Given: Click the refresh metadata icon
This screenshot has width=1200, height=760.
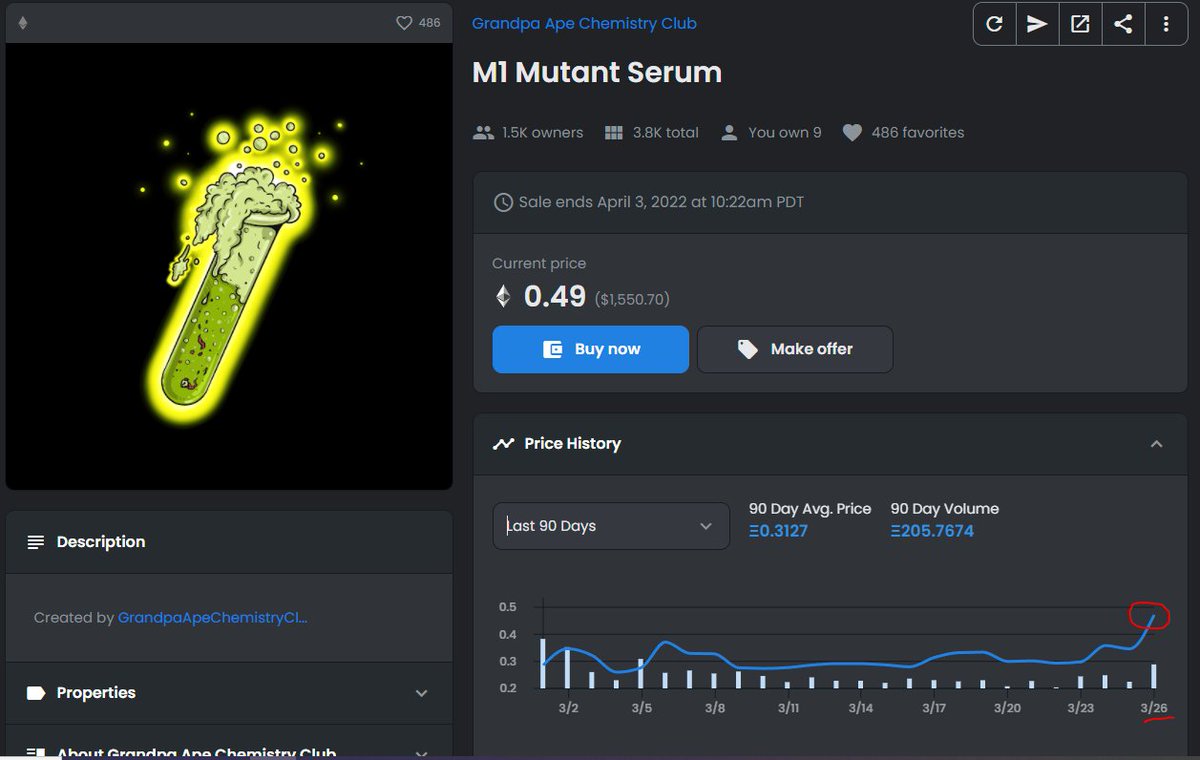Looking at the screenshot, I should click(995, 24).
